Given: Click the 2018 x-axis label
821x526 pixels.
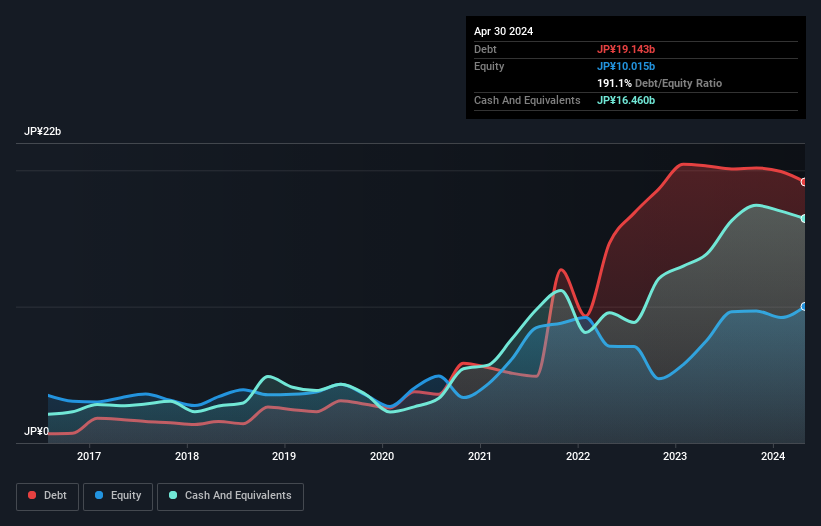Looking at the screenshot, I should (187, 456).
